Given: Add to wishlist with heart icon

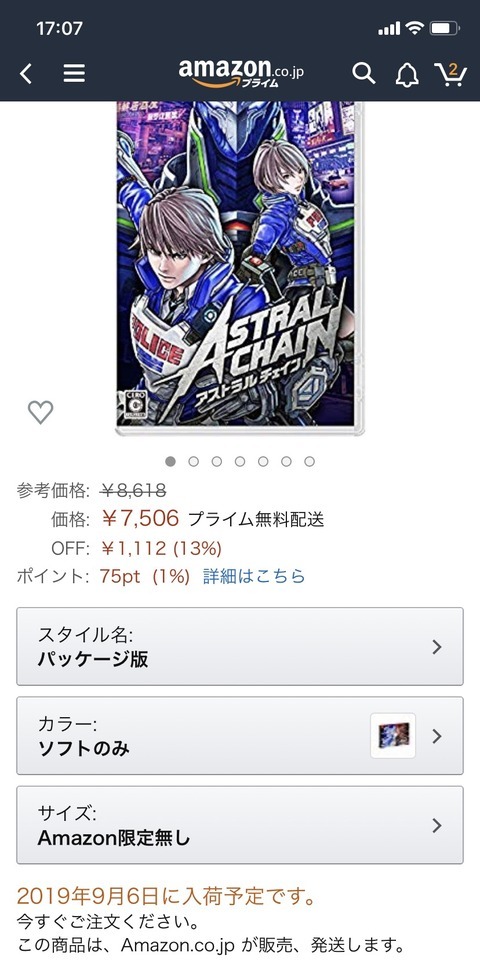Looking at the screenshot, I should (x=41, y=412).
